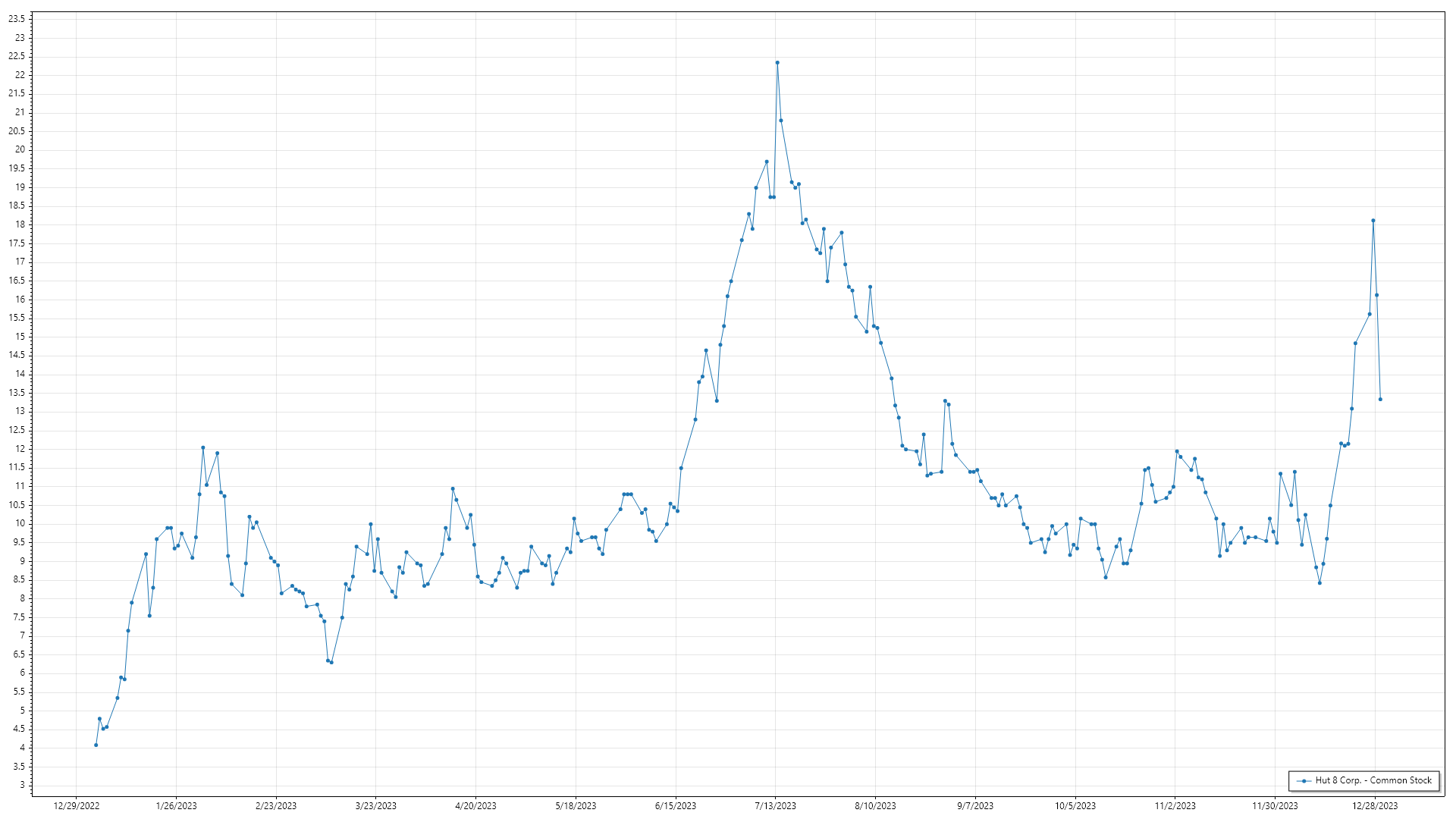Click the late December peak point near 18

[x=1373, y=221]
